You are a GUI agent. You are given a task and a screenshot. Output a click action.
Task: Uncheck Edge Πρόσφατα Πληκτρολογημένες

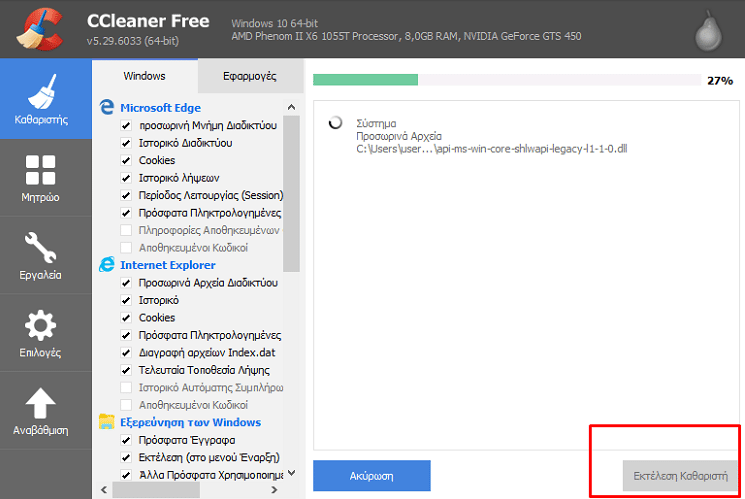pyautogui.click(x=126, y=213)
